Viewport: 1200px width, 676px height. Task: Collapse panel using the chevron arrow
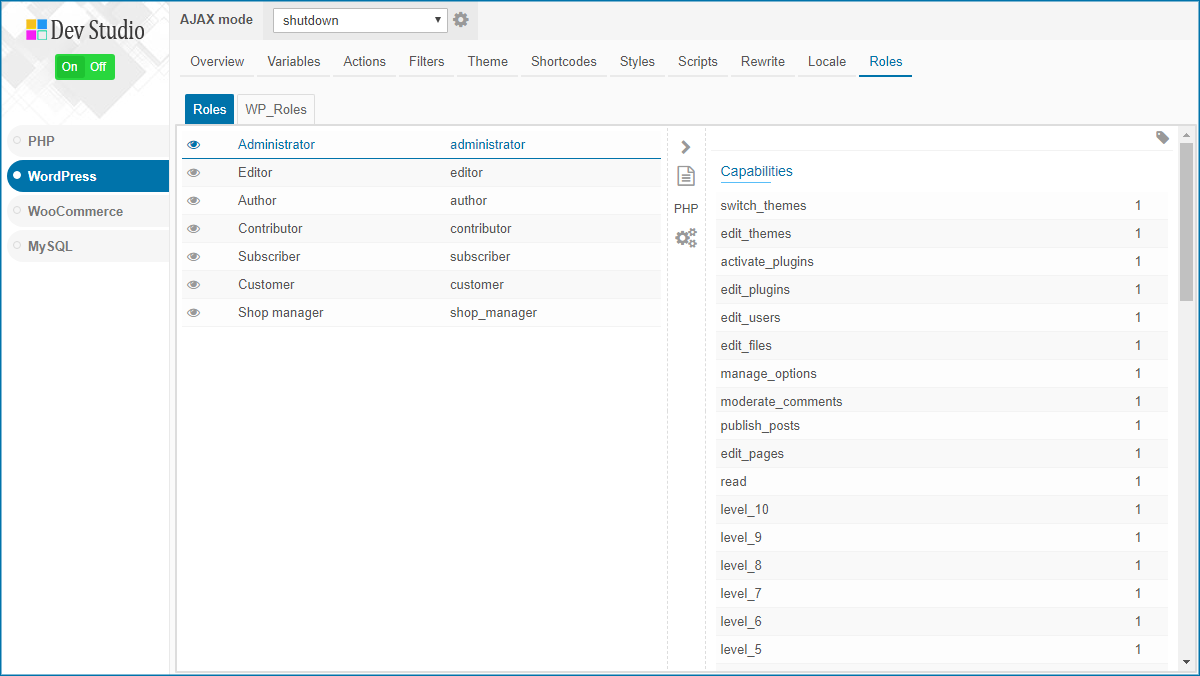(686, 147)
